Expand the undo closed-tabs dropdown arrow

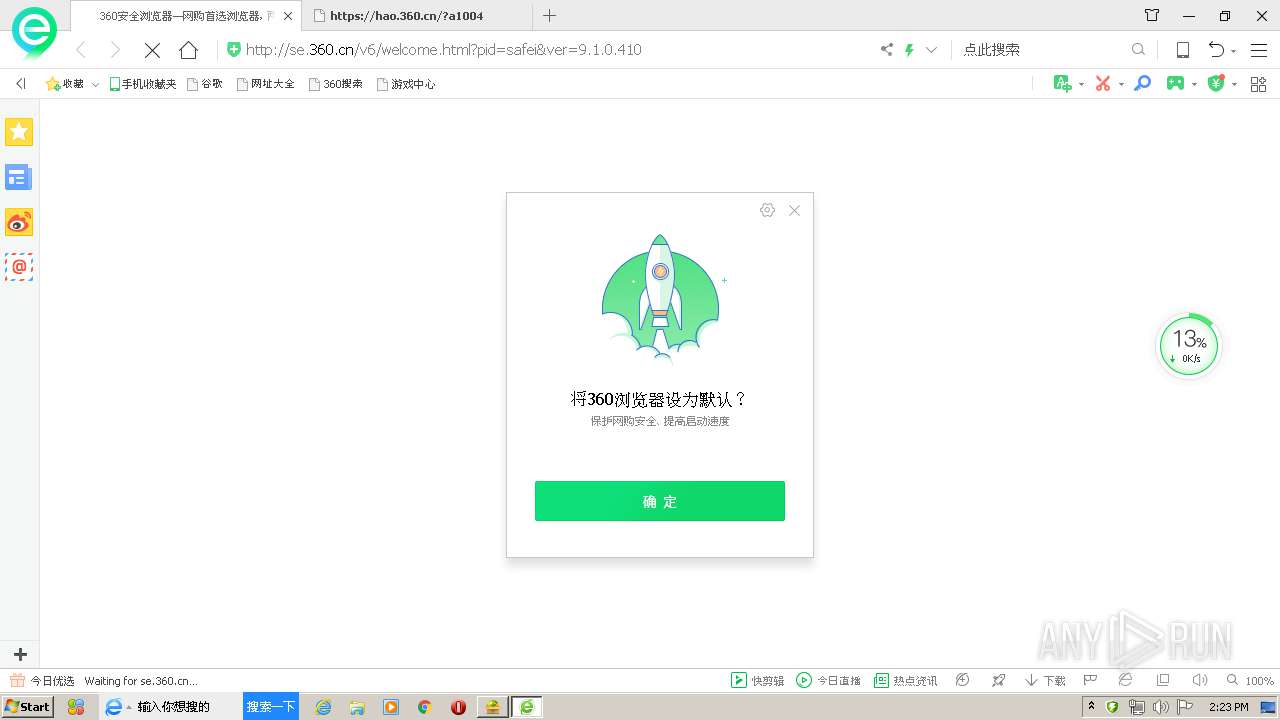click(1233, 51)
